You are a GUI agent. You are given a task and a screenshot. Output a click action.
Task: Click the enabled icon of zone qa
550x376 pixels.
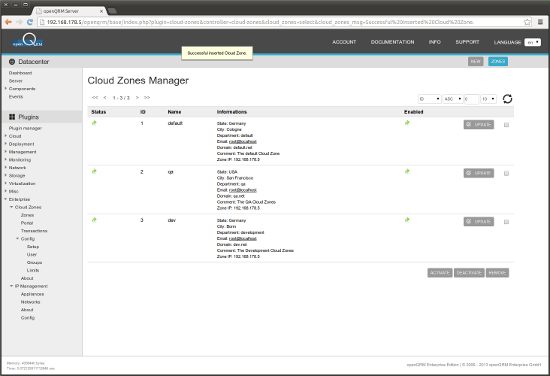click(x=407, y=172)
